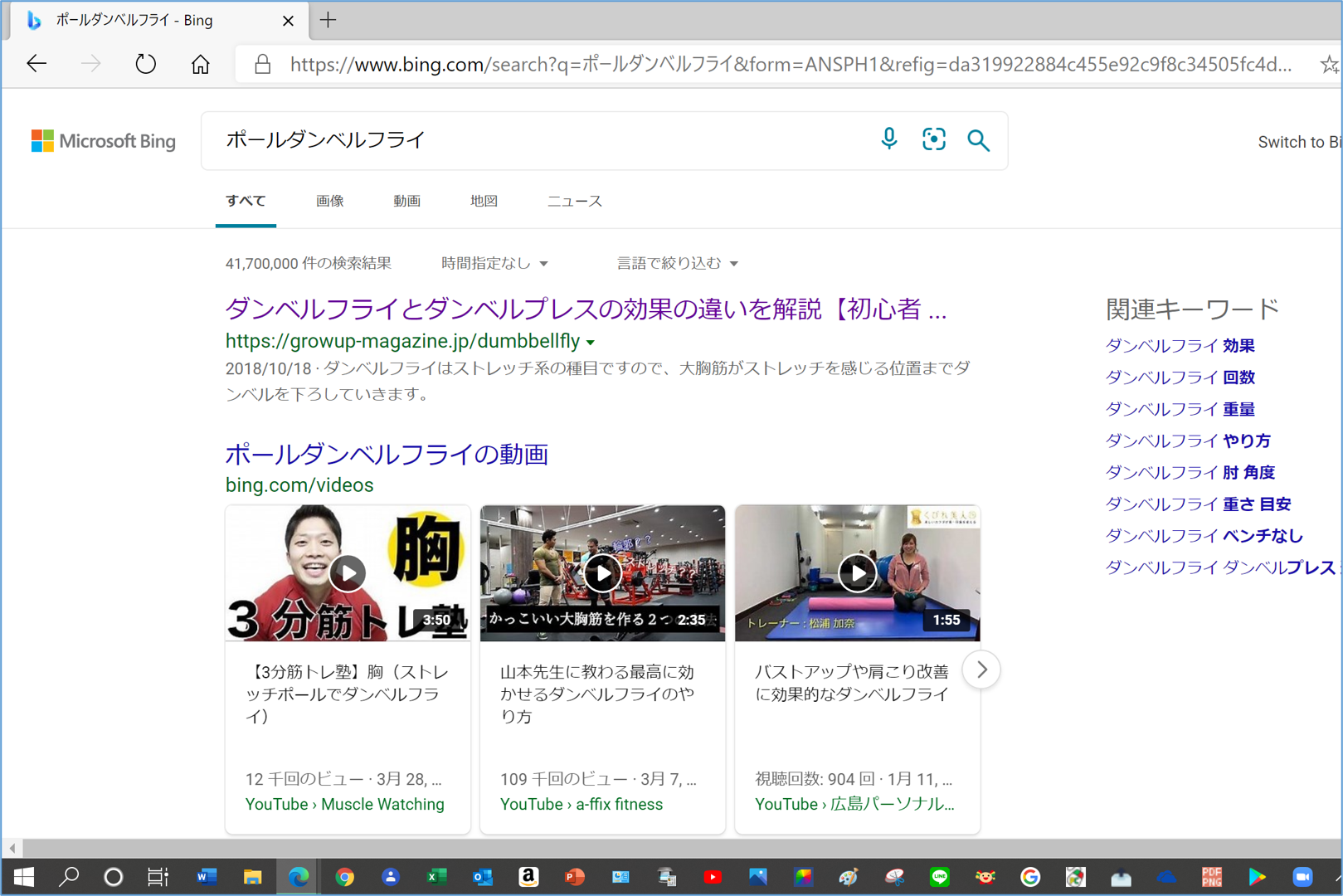
Task: Go to the browser home page
Action: point(200,64)
